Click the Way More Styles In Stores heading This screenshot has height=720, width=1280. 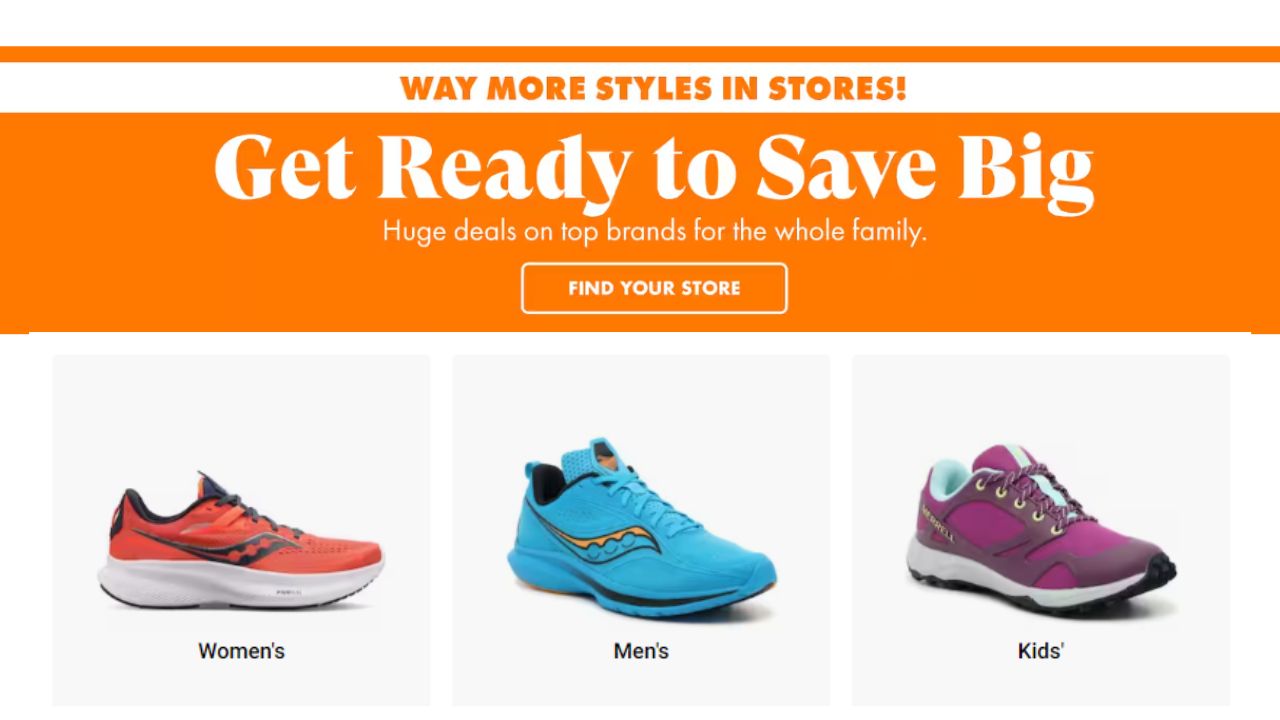click(653, 88)
